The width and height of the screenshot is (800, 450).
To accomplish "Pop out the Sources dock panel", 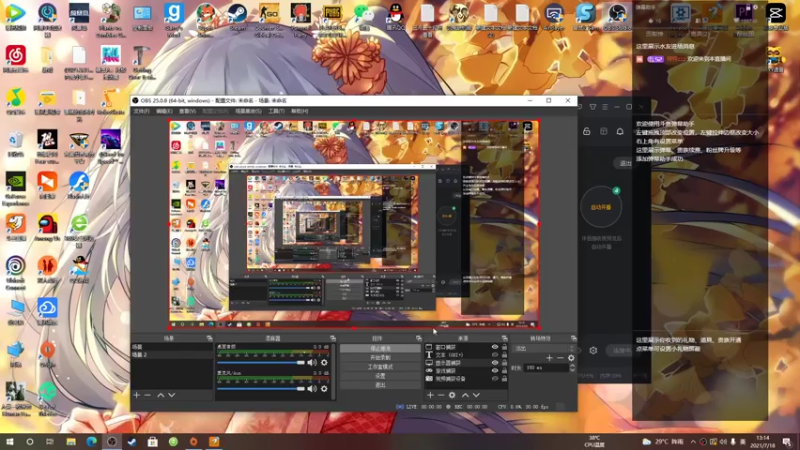I will [504, 338].
